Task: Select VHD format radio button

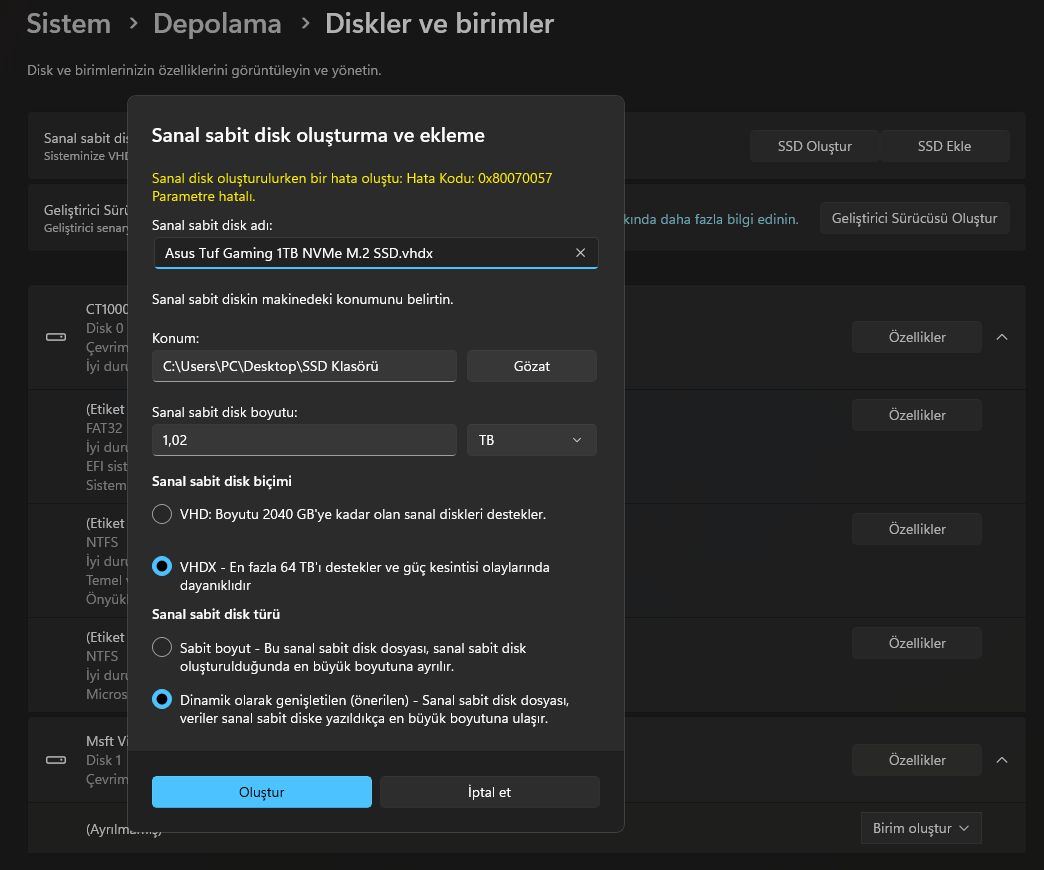Action: point(162,514)
